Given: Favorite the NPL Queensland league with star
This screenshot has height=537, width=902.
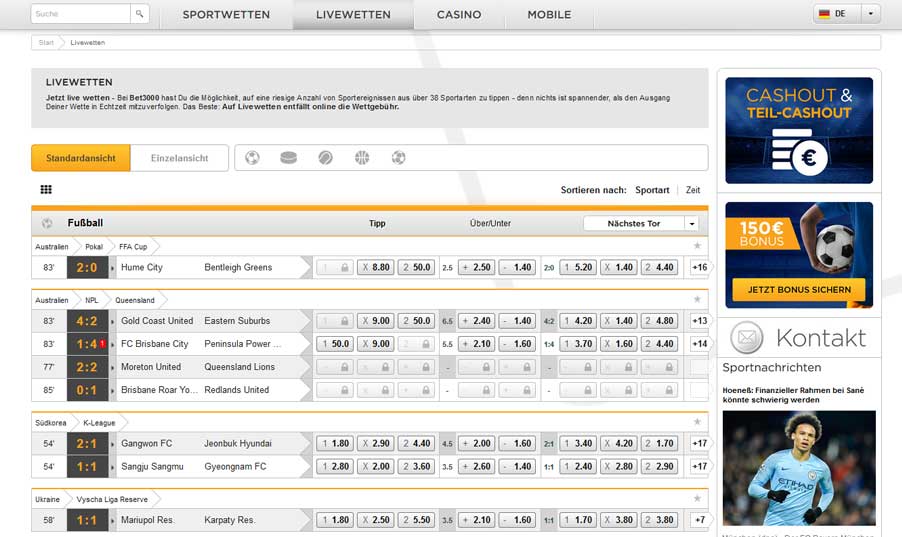Looking at the screenshot, I should pyautogui.click(x=697, y=299).
